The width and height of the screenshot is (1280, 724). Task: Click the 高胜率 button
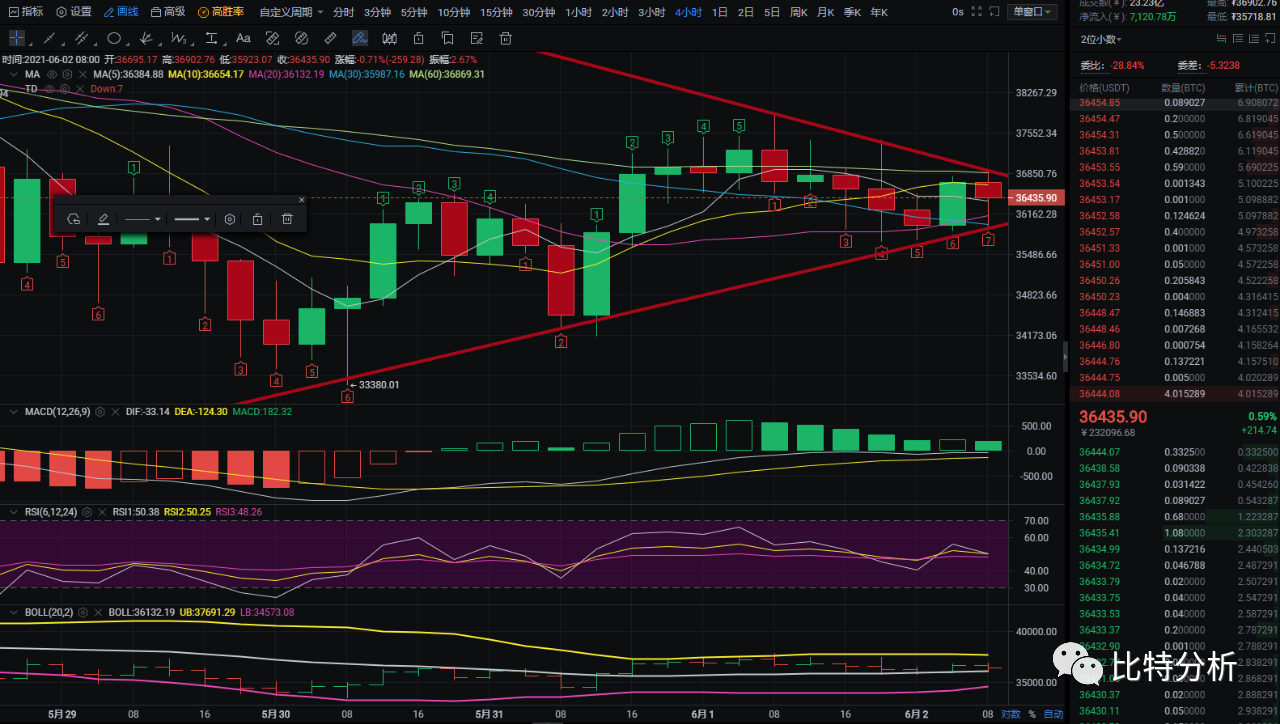[x=223, y=12]
